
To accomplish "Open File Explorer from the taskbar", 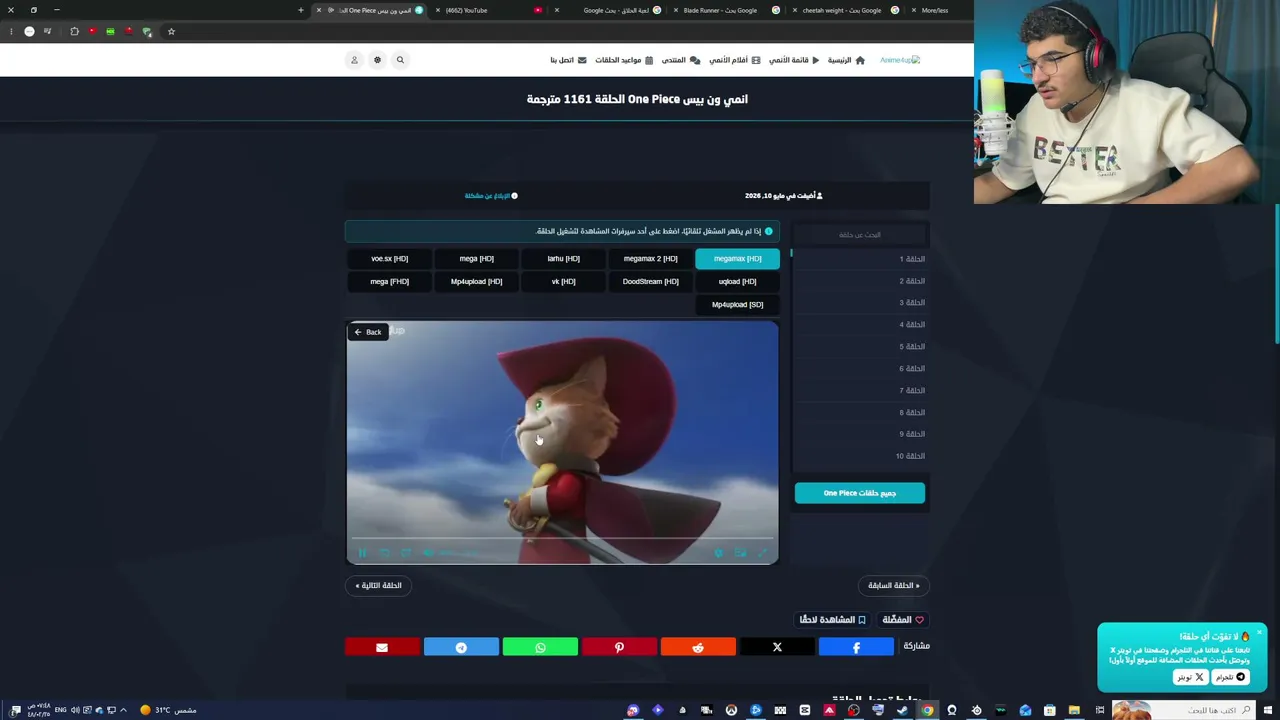I will [1074, 710].
